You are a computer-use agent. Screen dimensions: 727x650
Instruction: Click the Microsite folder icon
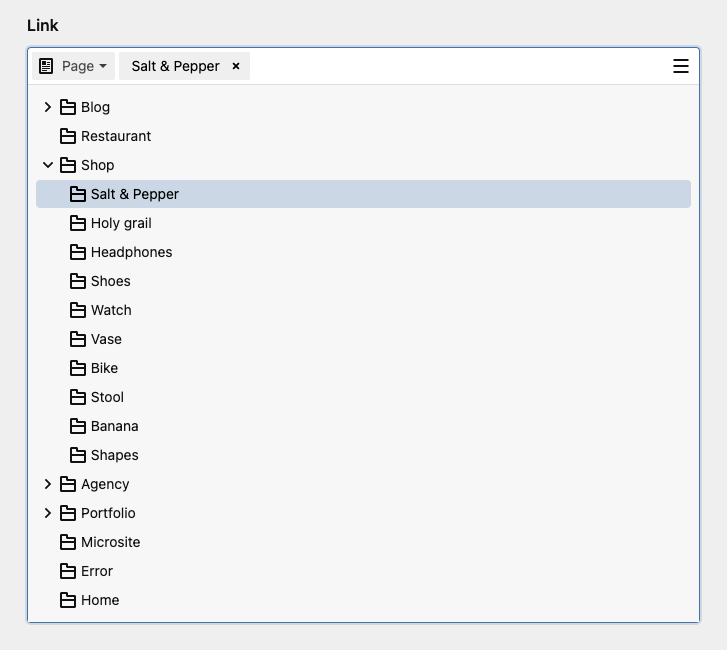click(68, 542)
